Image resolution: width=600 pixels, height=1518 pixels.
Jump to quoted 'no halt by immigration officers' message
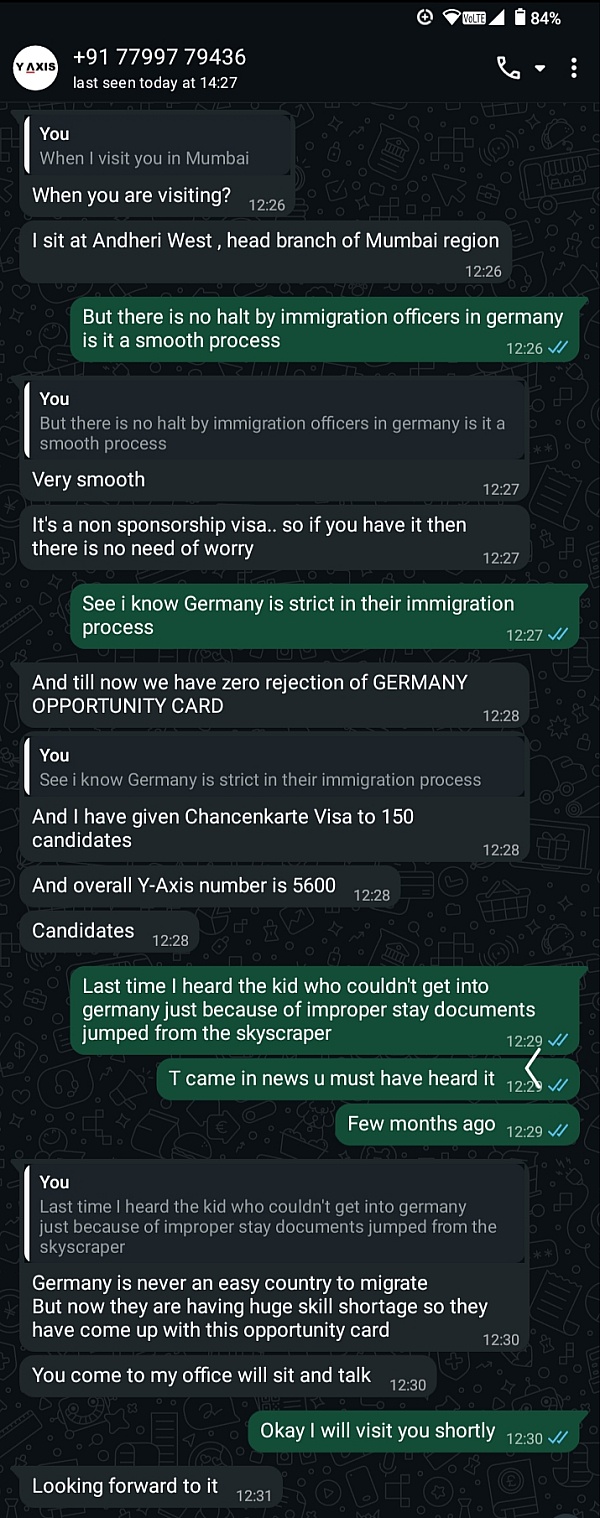[x=272, y=421]
